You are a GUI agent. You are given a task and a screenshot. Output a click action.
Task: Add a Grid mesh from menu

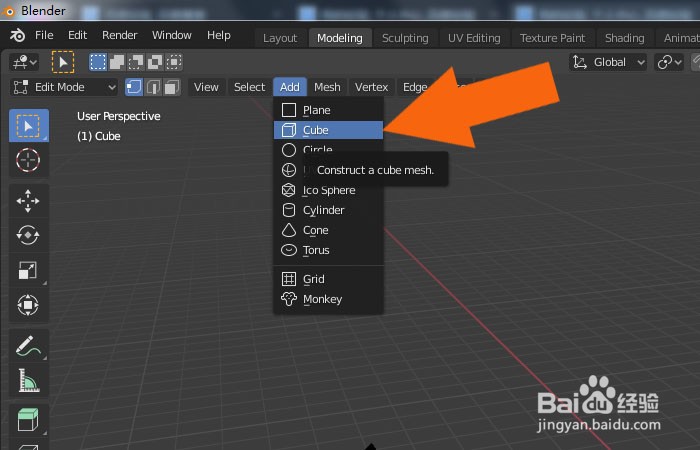(x=329, y=279)
